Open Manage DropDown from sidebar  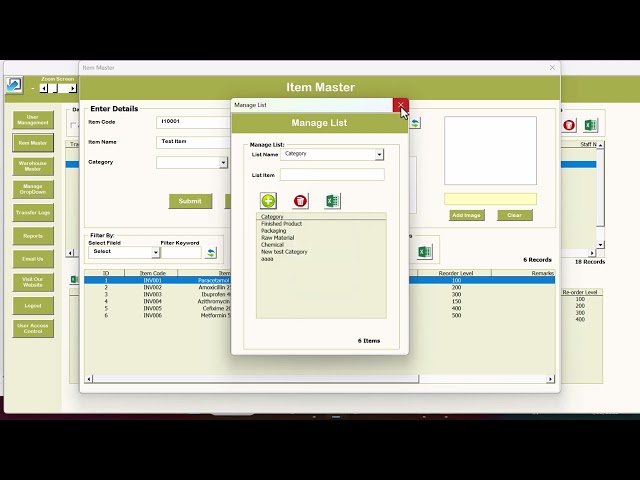point(33,189)
